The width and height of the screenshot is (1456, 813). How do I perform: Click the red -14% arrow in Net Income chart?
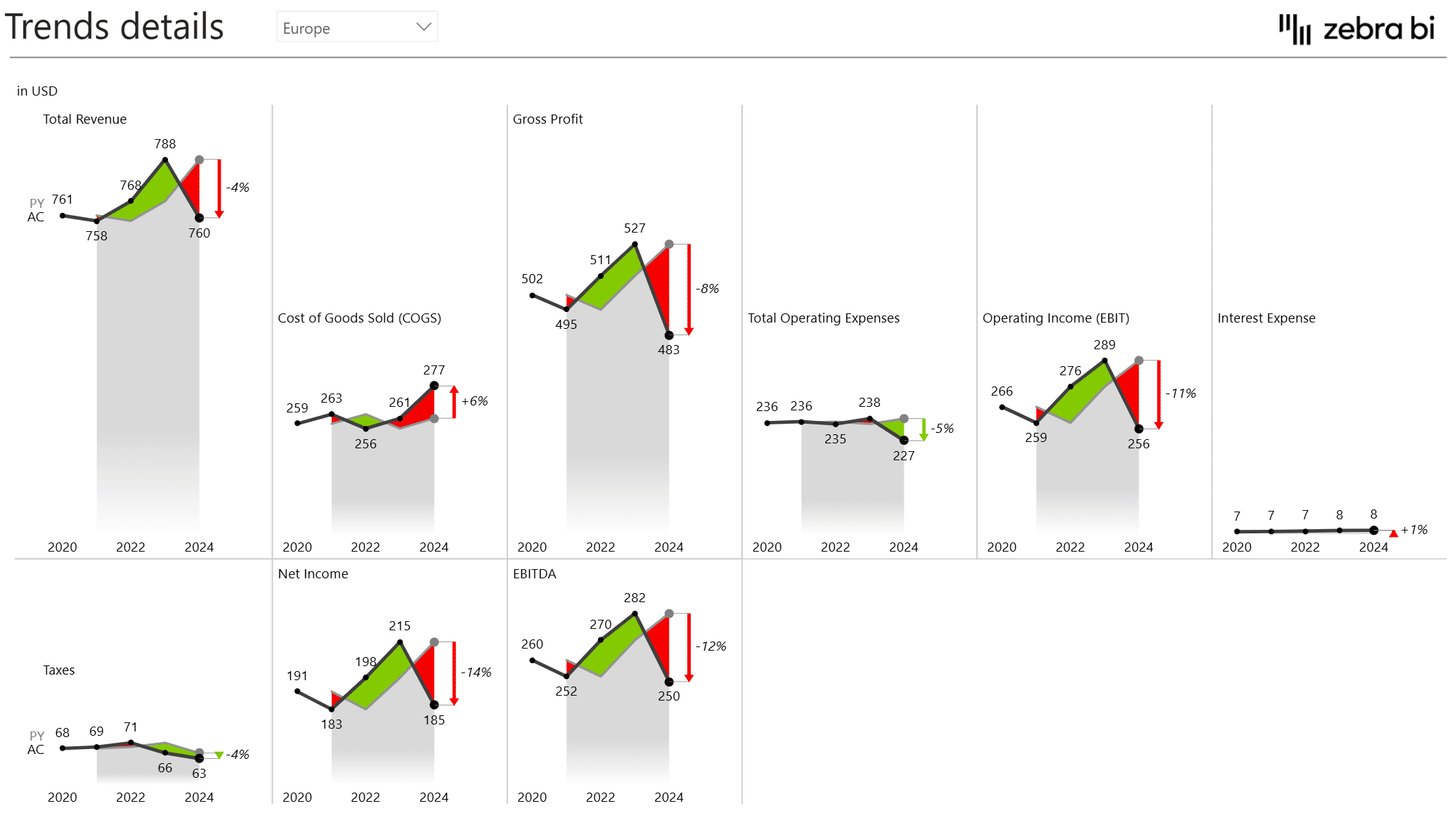(x=454, y=672)
